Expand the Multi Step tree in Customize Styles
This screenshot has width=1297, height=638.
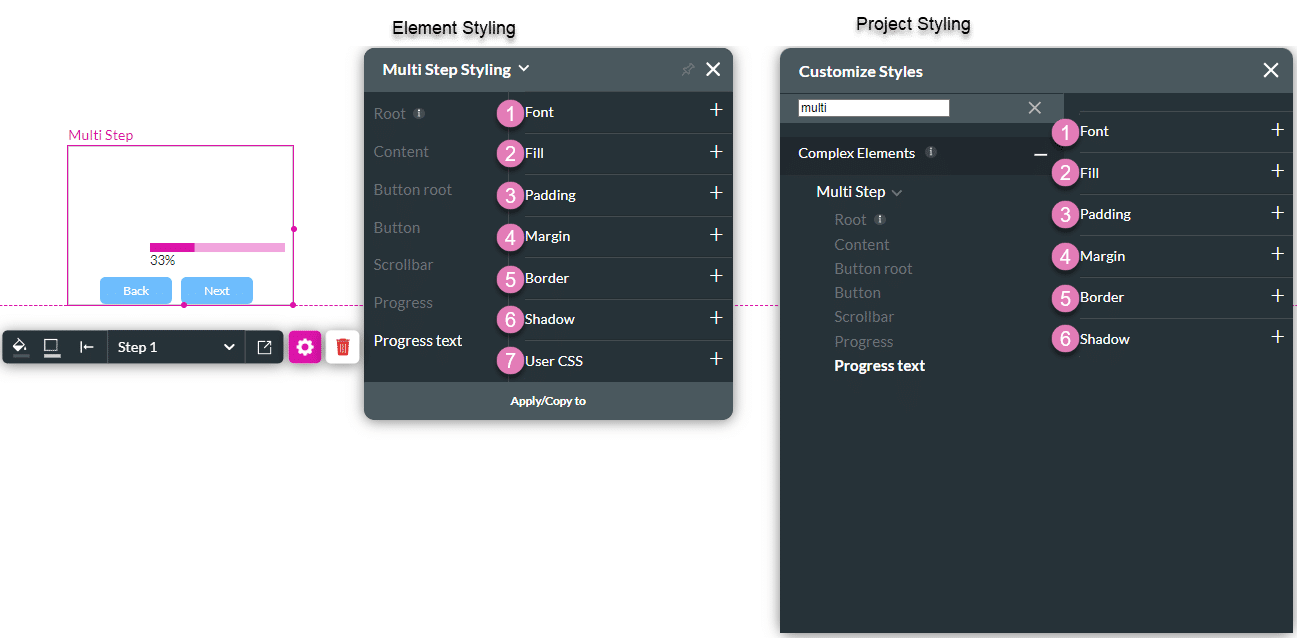(895, 191)
